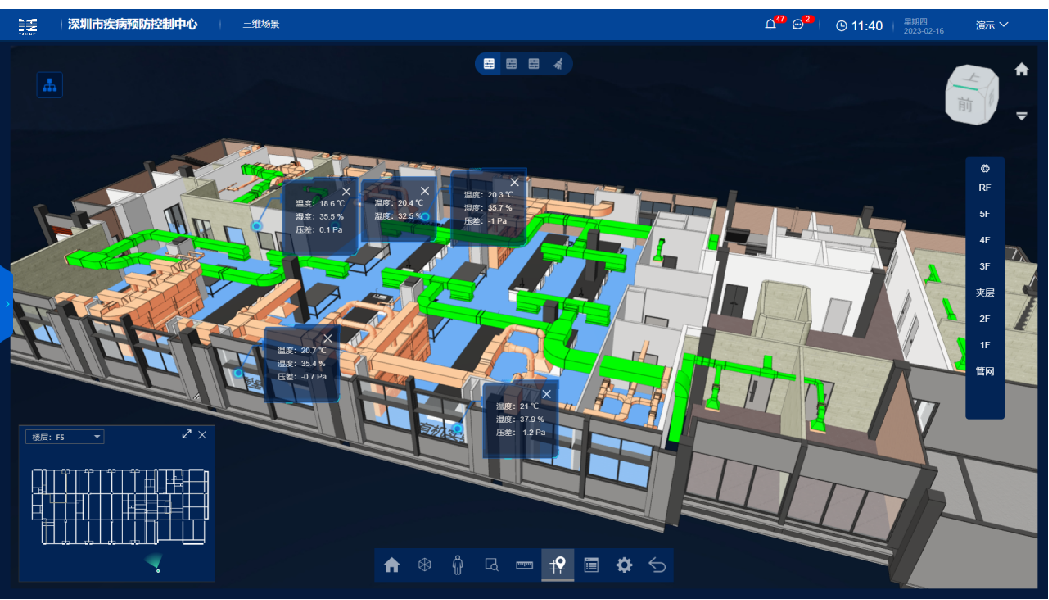Select the ruler measurement tool
The width and height of the screenshot is (1049, 600).
pyautogui.click(x=525, y=565)
